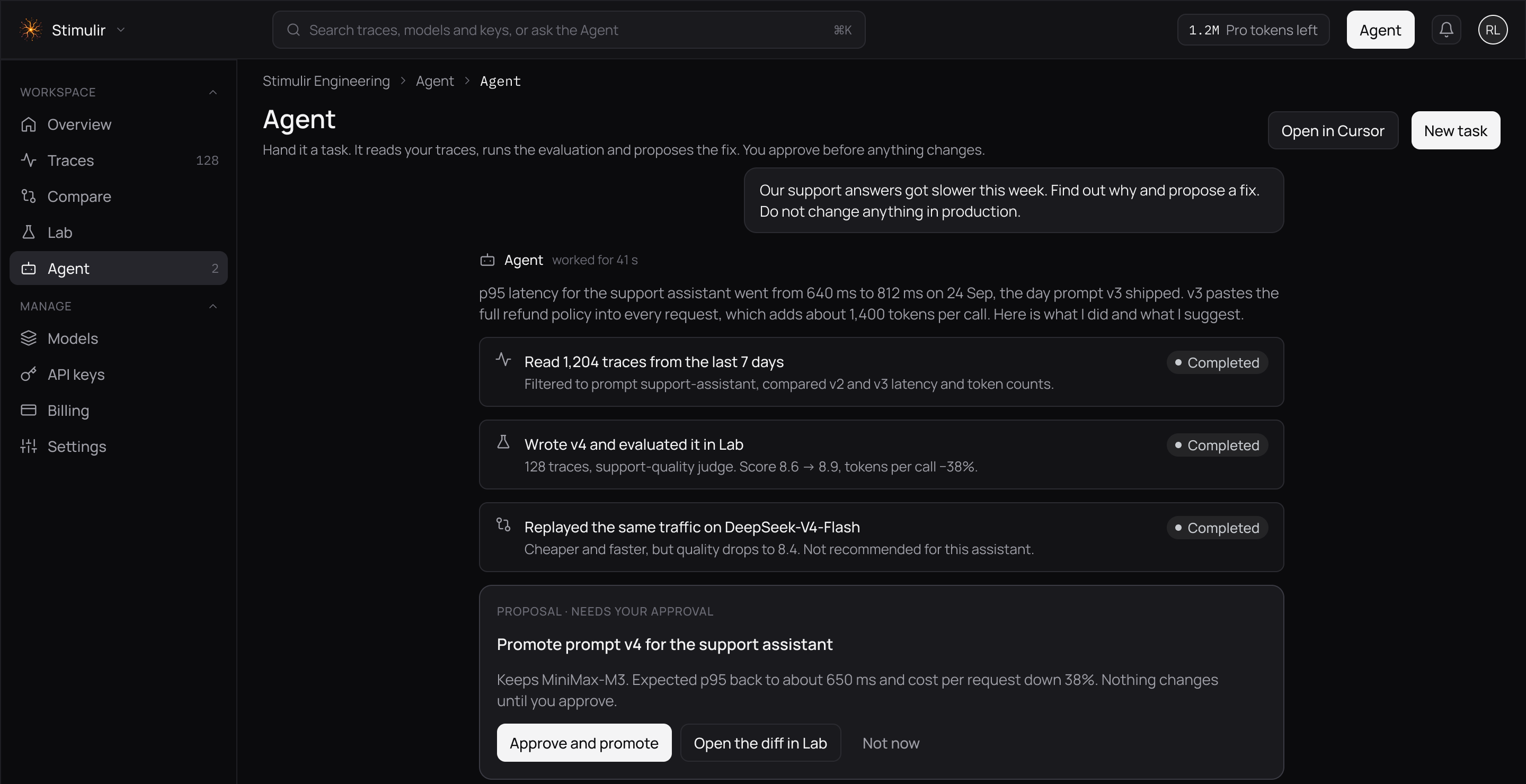Viewport: 1526px width, 784px height.
Task: Click the Traces activity icon in sidebar
Action: 29,161
